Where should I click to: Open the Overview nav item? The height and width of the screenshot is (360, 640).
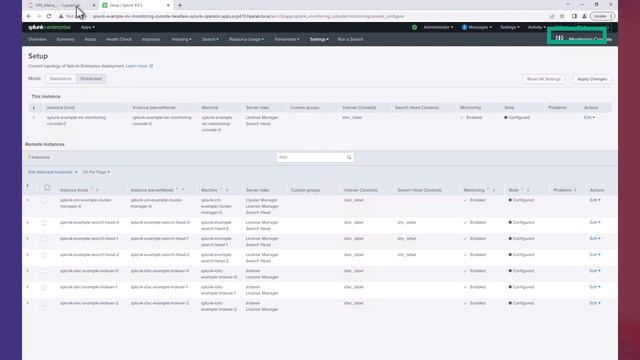37,40
